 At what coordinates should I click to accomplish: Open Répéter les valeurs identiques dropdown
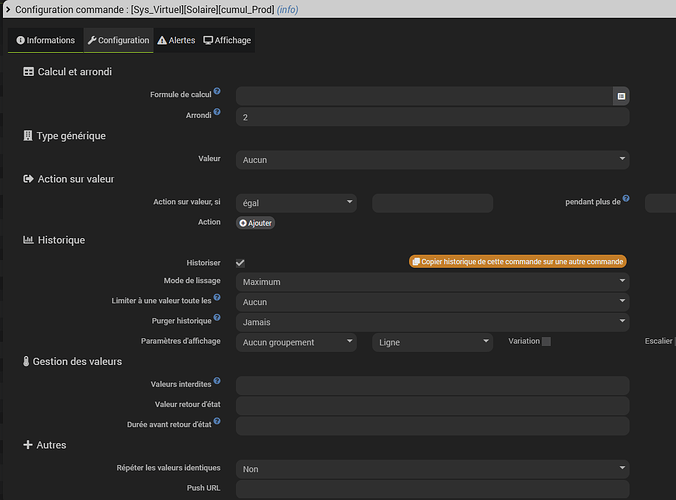coord(432,469)
